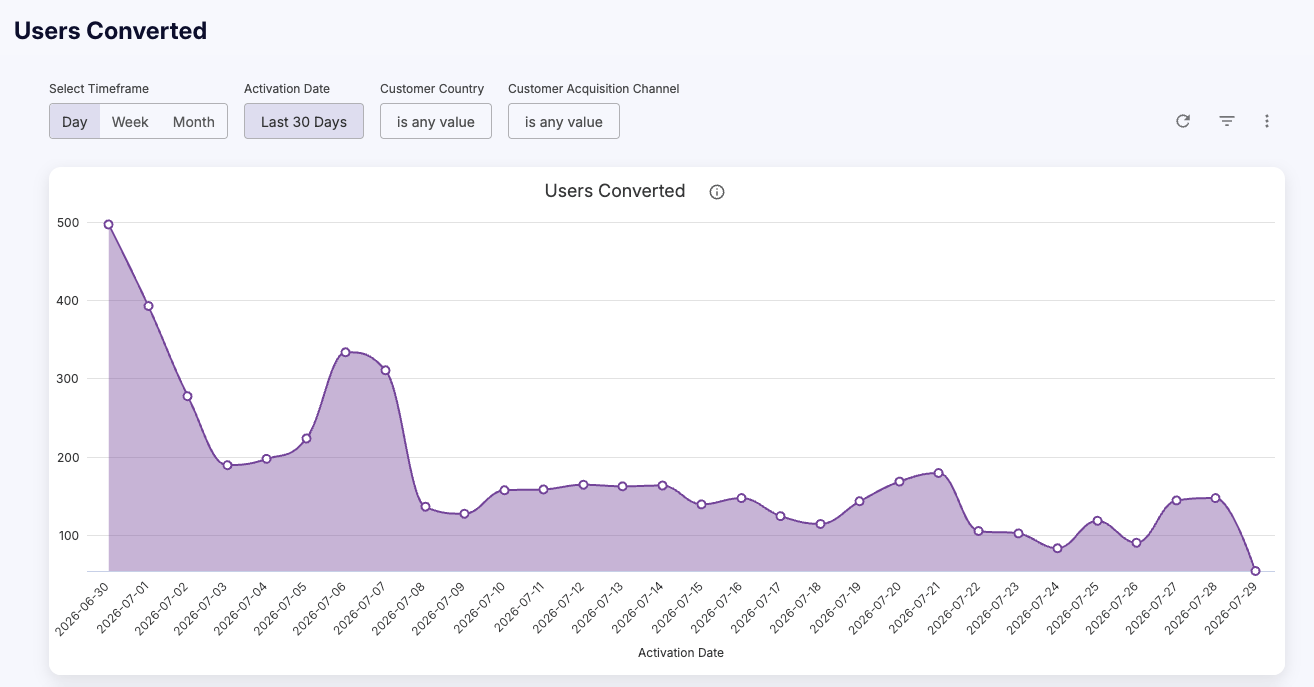Click the 2026-07-29 last data point
Image resolution: width=1314 pixels, height=687 pixels.
tap(1255, 571)
